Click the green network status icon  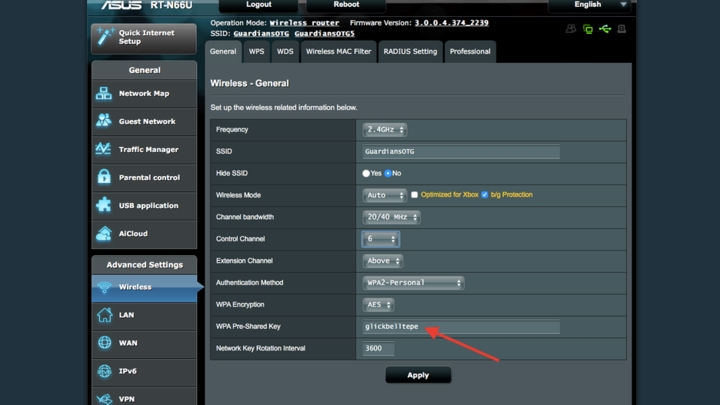pyautogui.click(x=588, y=29)
